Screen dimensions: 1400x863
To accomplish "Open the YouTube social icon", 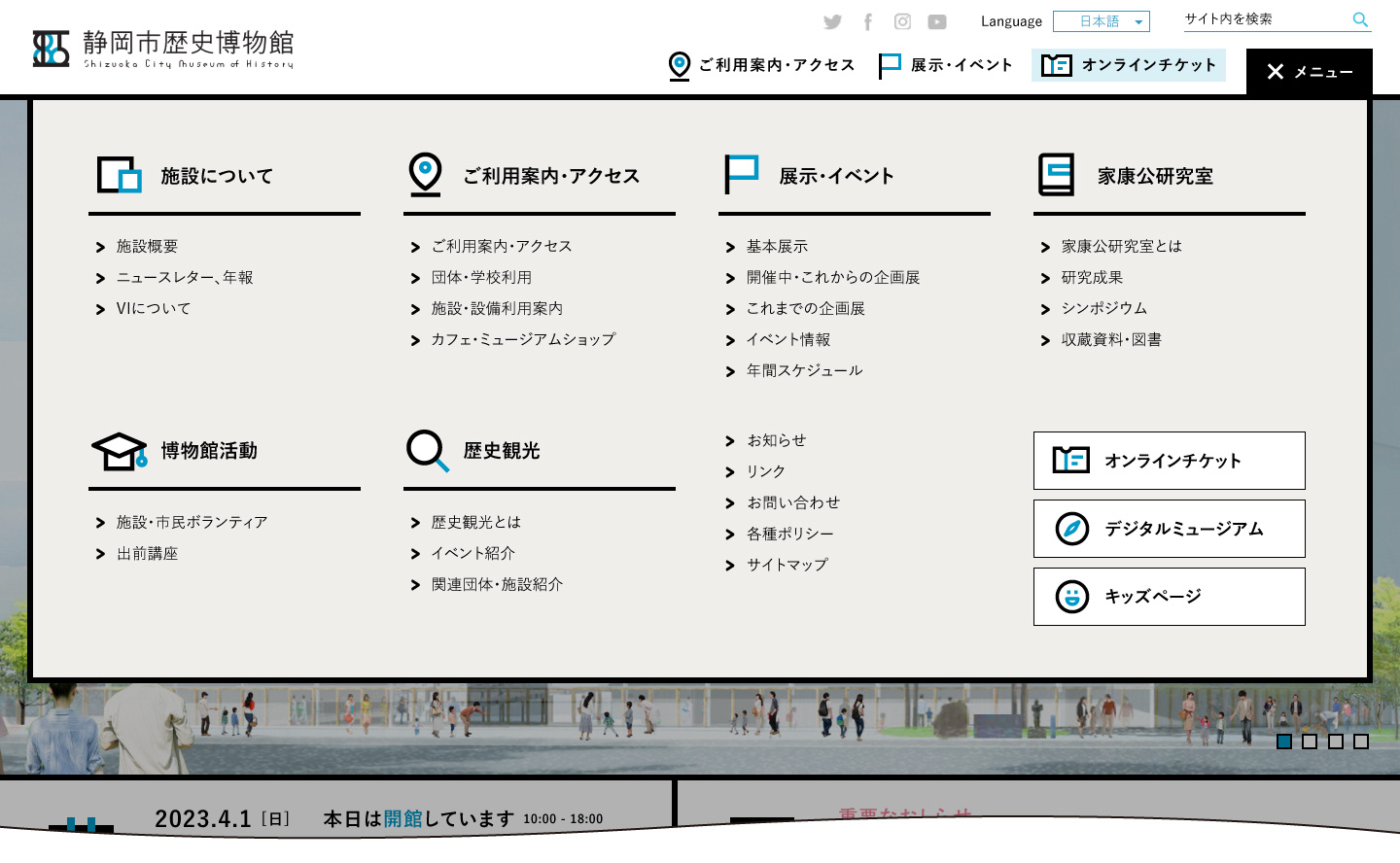I will [x=937, y=21].
